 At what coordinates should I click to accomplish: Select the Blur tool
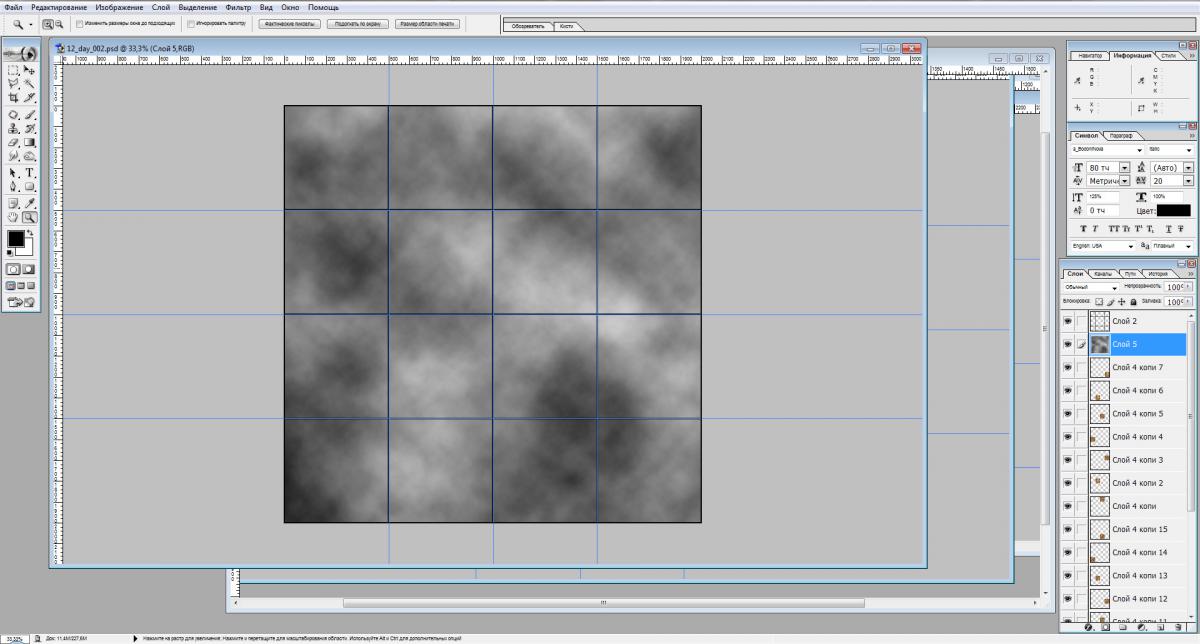(13, 156)
